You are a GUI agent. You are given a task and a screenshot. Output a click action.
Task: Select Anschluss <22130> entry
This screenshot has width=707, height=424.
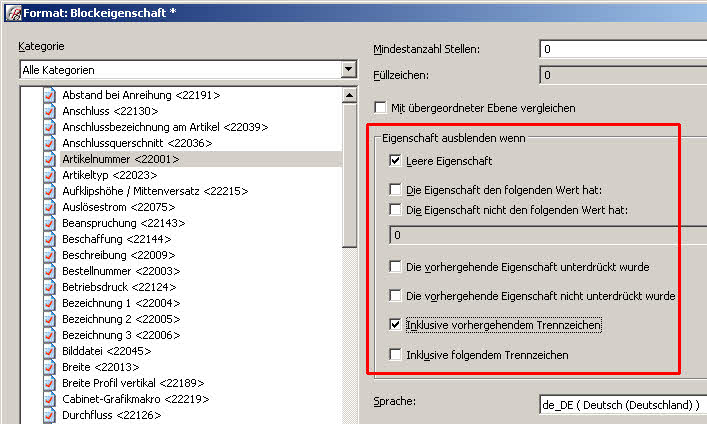pos(110,111)
